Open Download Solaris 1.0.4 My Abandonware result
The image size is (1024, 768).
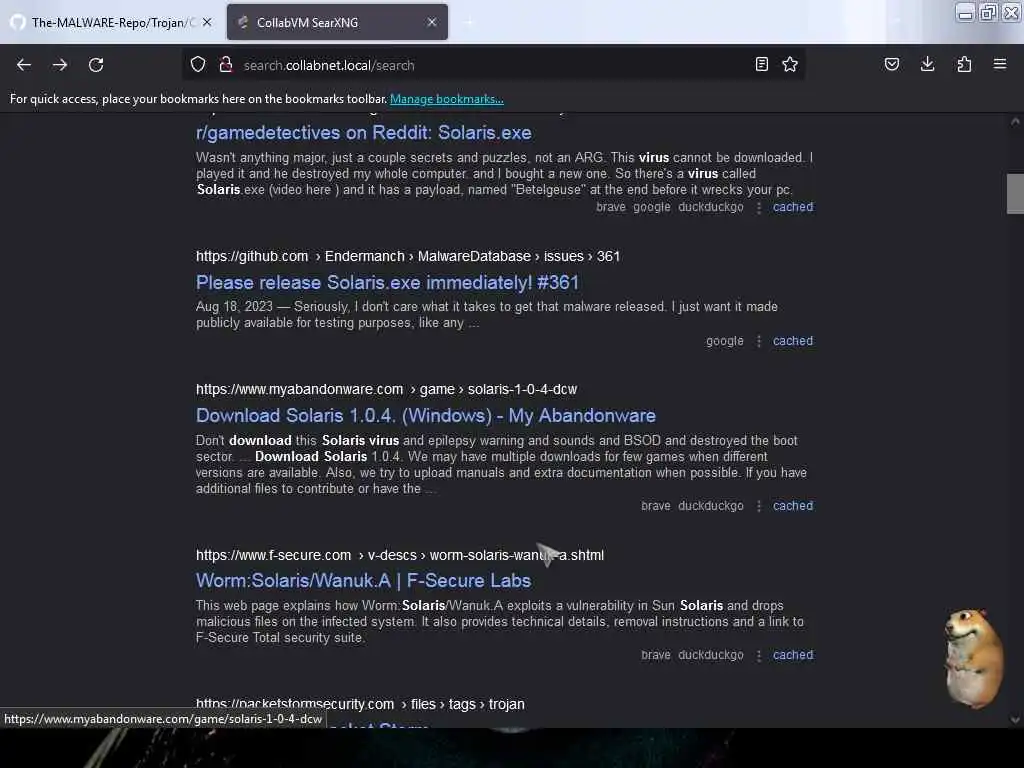[426, 416]
